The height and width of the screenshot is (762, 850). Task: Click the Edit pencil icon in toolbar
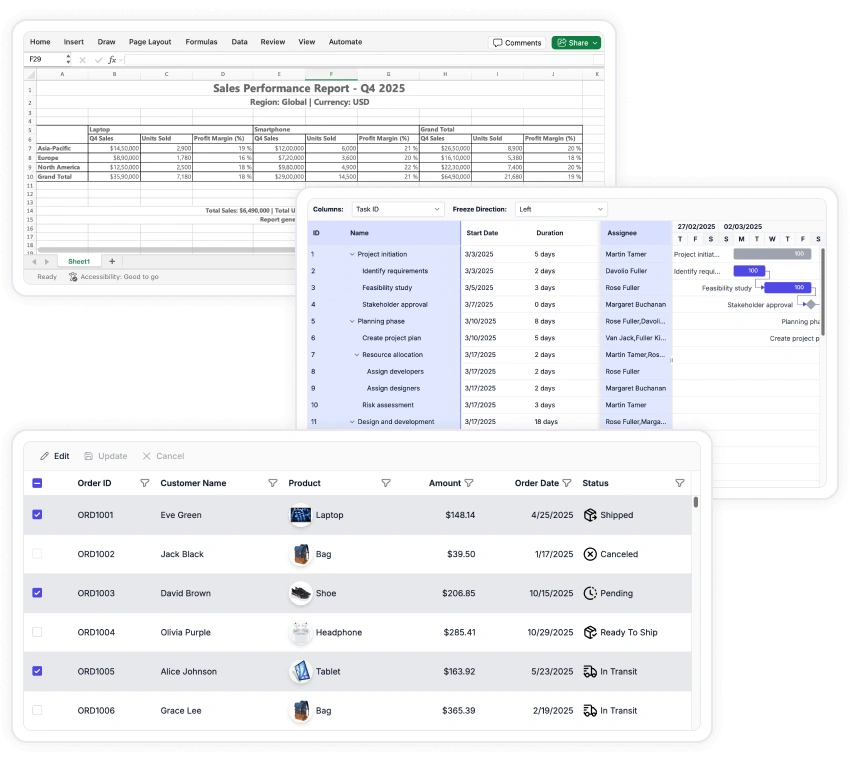(x=44, y=456)
